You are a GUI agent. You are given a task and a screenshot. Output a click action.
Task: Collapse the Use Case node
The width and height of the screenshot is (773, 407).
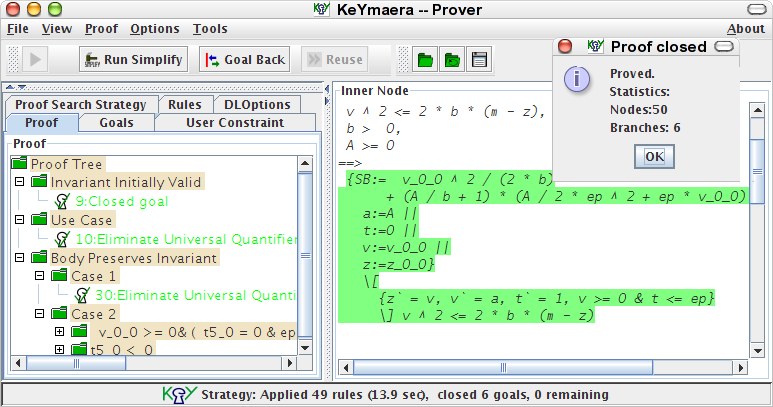pos(19,220)
